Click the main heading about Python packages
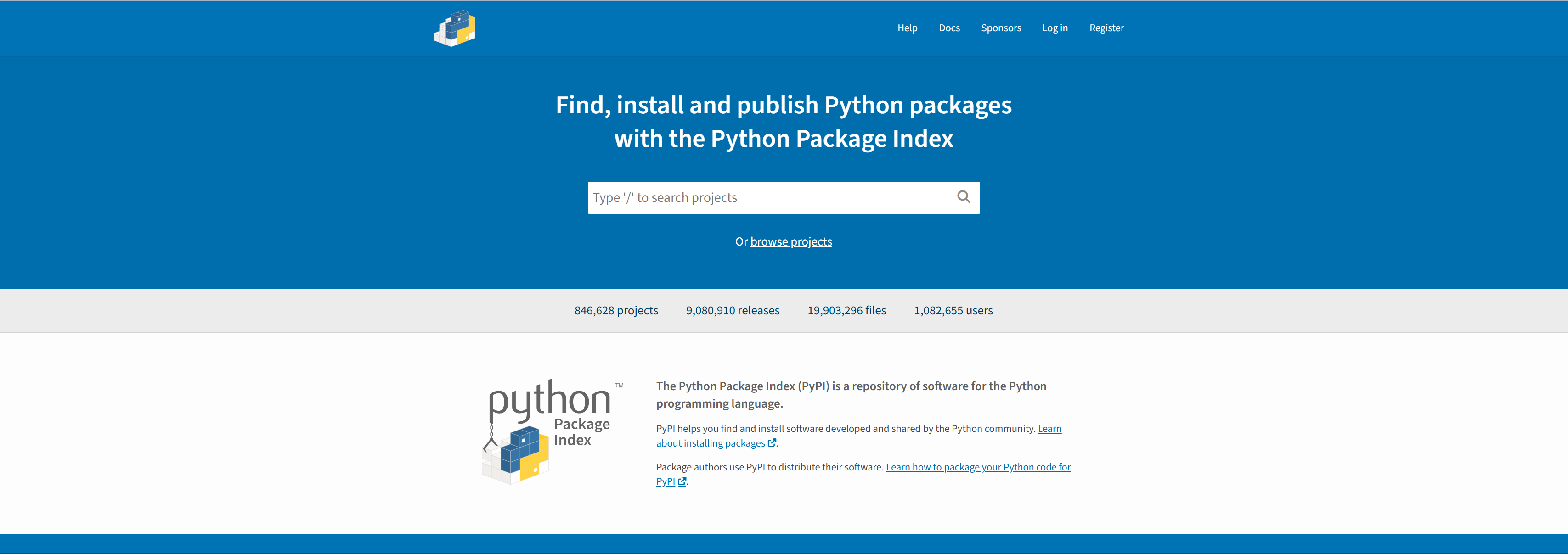 click(x=784, y=122)
